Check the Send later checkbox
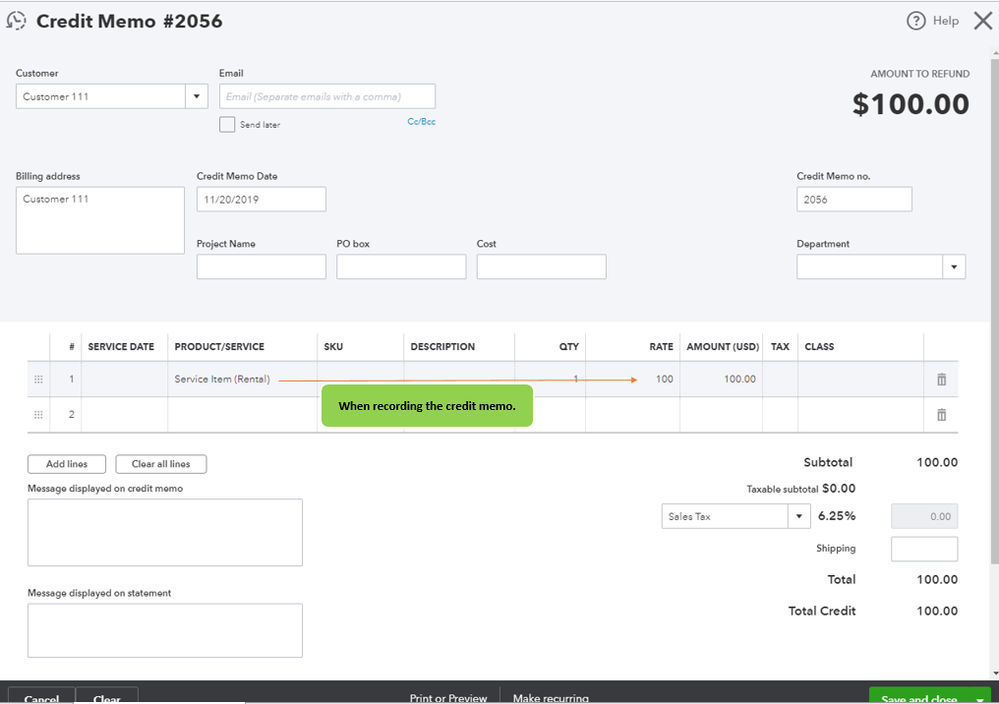999x704 pixels. tap(227, 124)
